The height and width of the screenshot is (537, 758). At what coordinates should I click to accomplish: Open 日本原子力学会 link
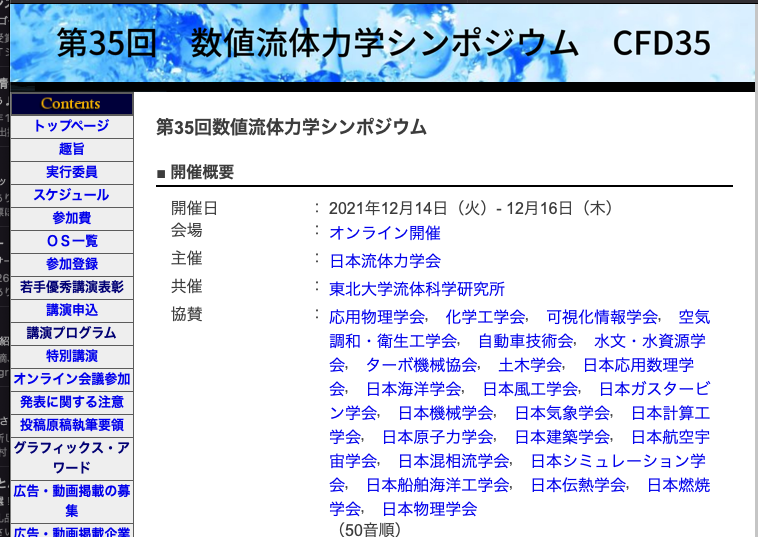[437, 437]
